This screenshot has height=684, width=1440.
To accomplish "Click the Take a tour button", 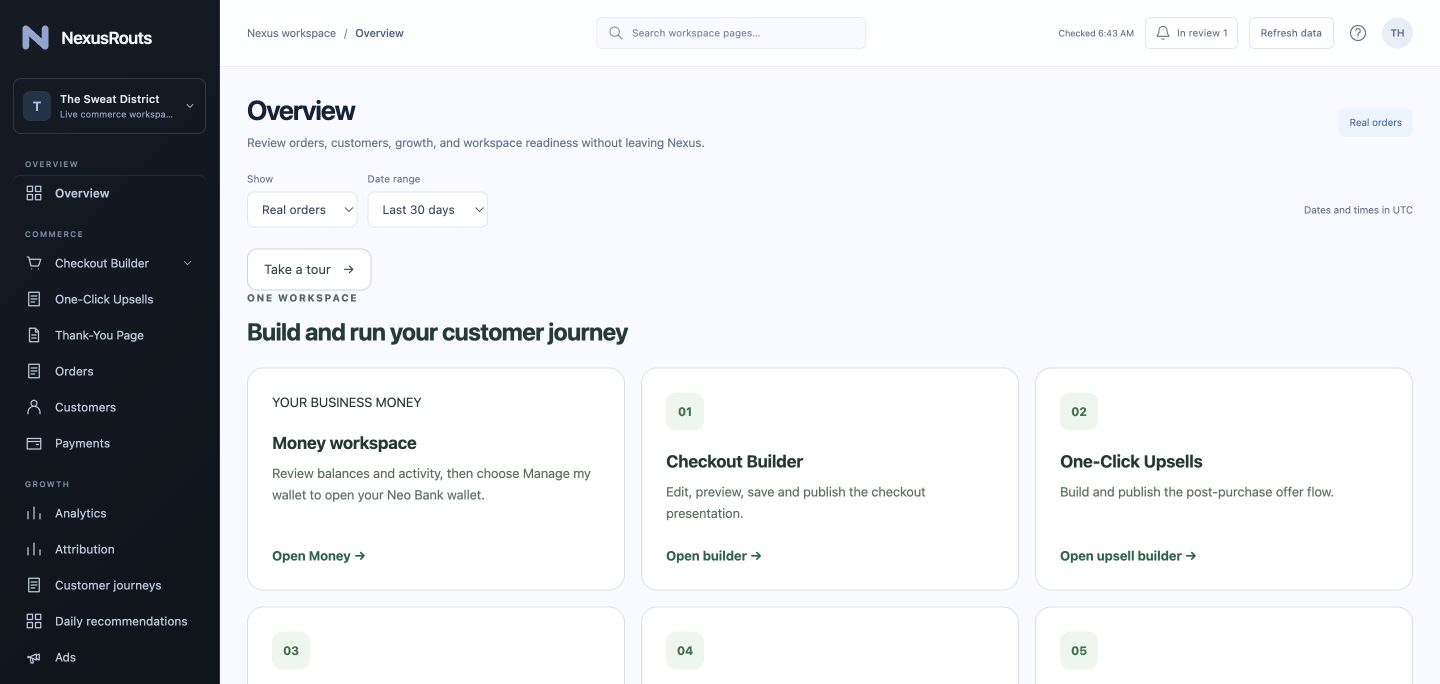I will [x=309, y=269].
